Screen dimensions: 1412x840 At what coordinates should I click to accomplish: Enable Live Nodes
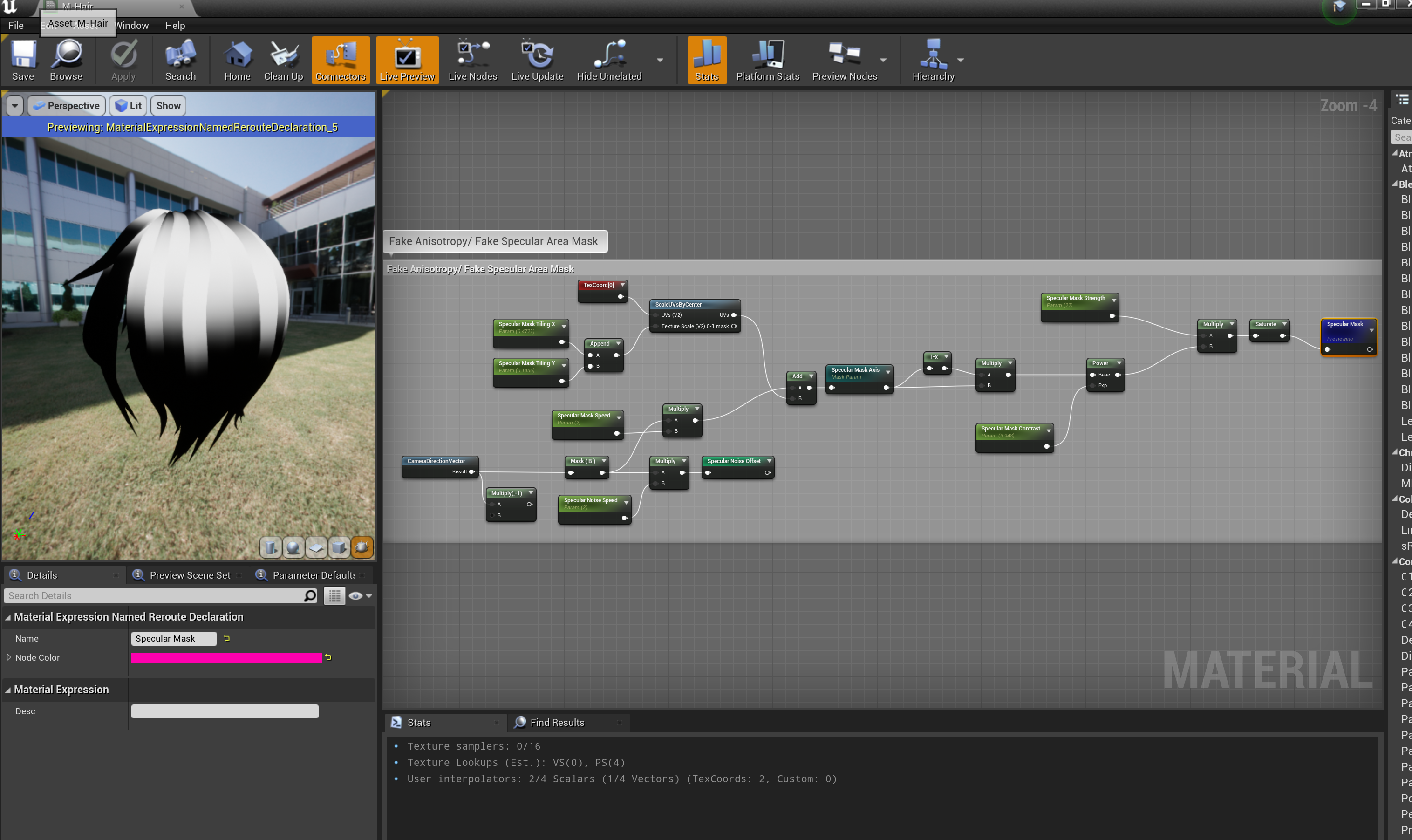[x=472, y=61]
